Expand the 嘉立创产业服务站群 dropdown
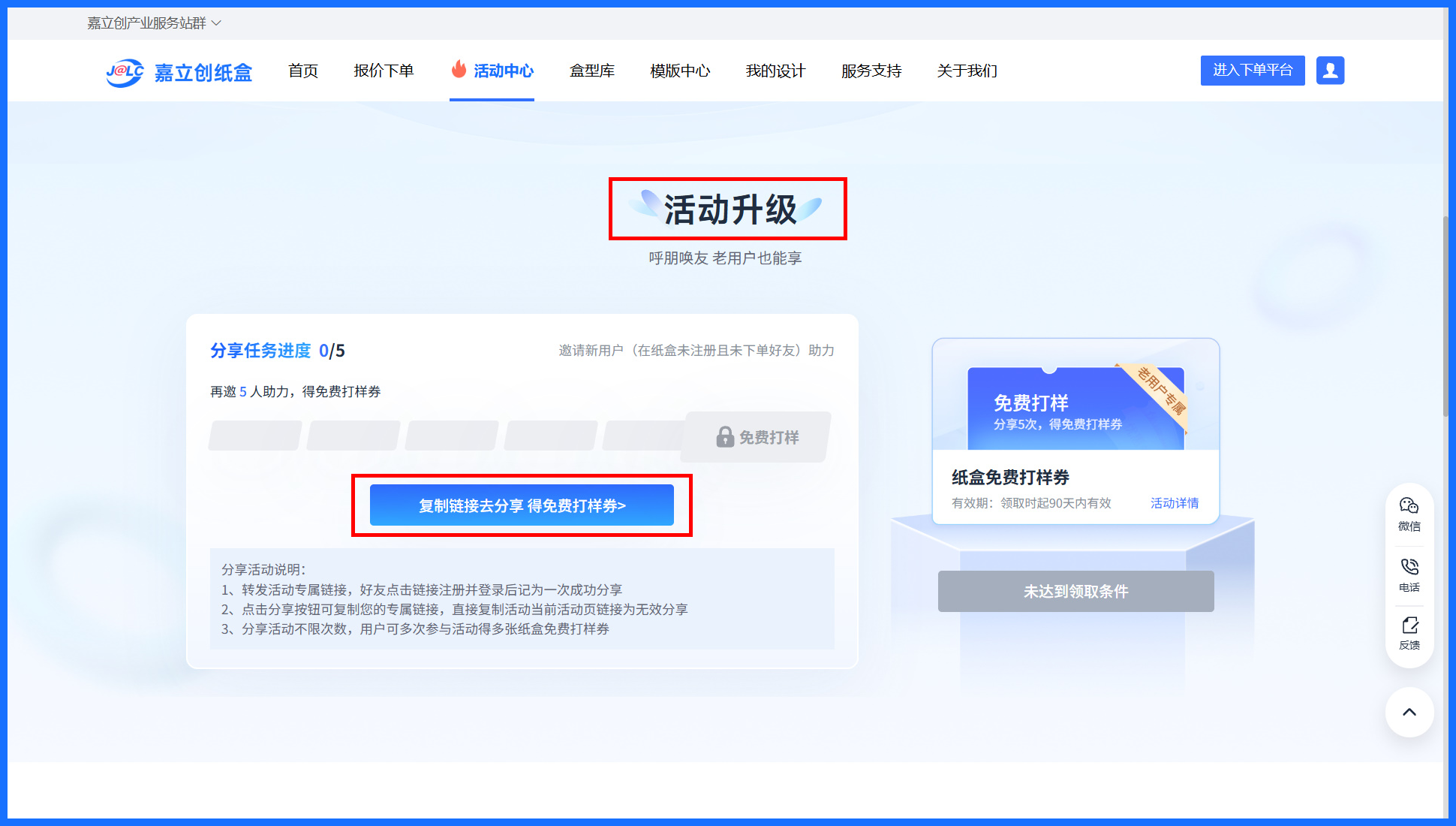The height and width of the screenshot is (826, 1456). tap(154, 23)
